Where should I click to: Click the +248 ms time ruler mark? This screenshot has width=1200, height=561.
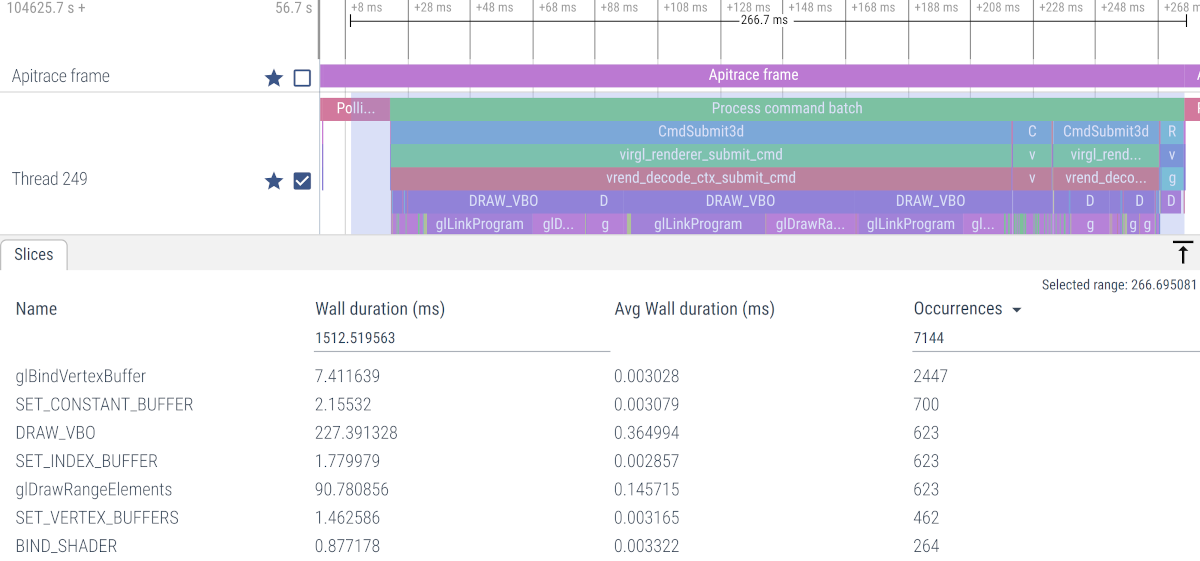tap(1123, 7)
